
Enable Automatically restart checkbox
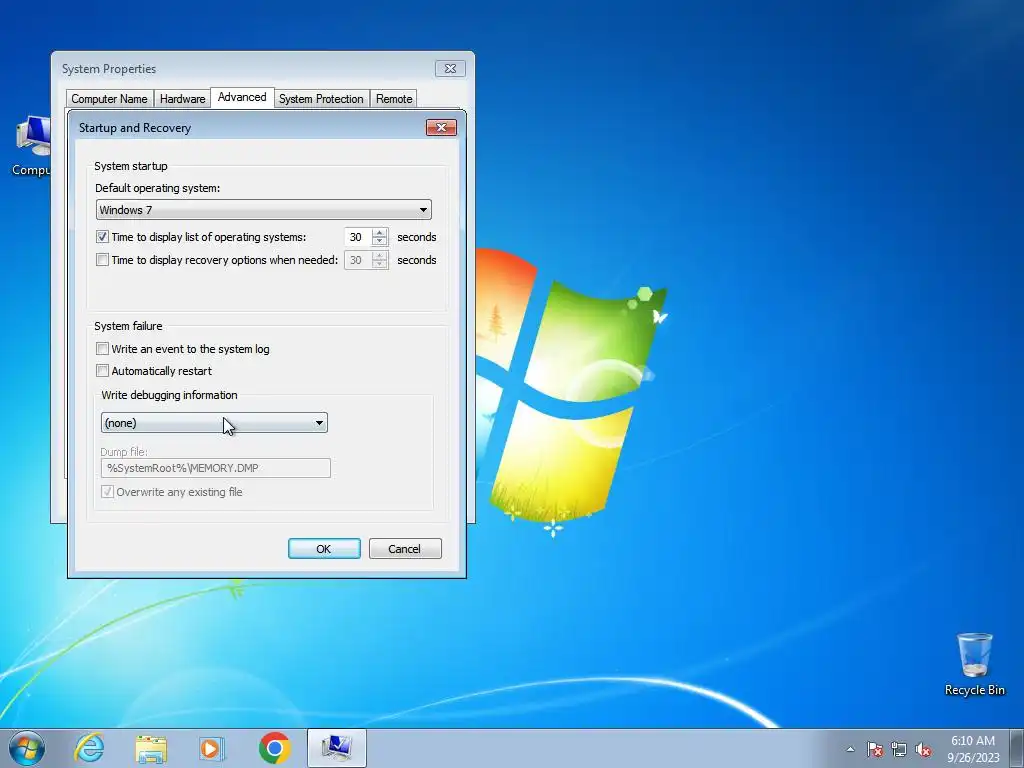(102, 371)
